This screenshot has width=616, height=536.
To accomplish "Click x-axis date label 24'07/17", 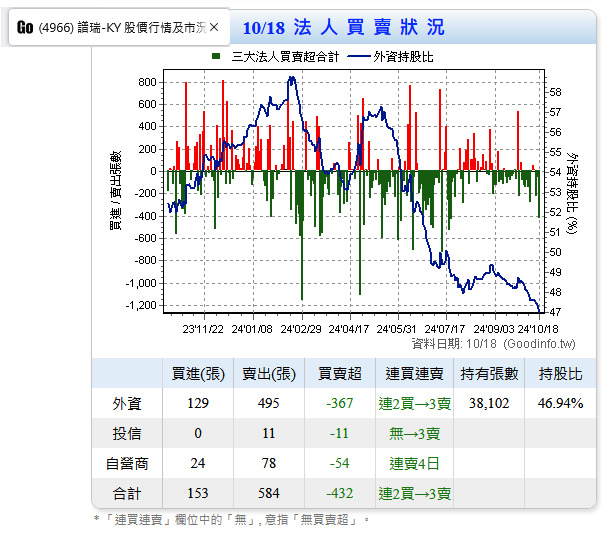I will pos(444,329).
